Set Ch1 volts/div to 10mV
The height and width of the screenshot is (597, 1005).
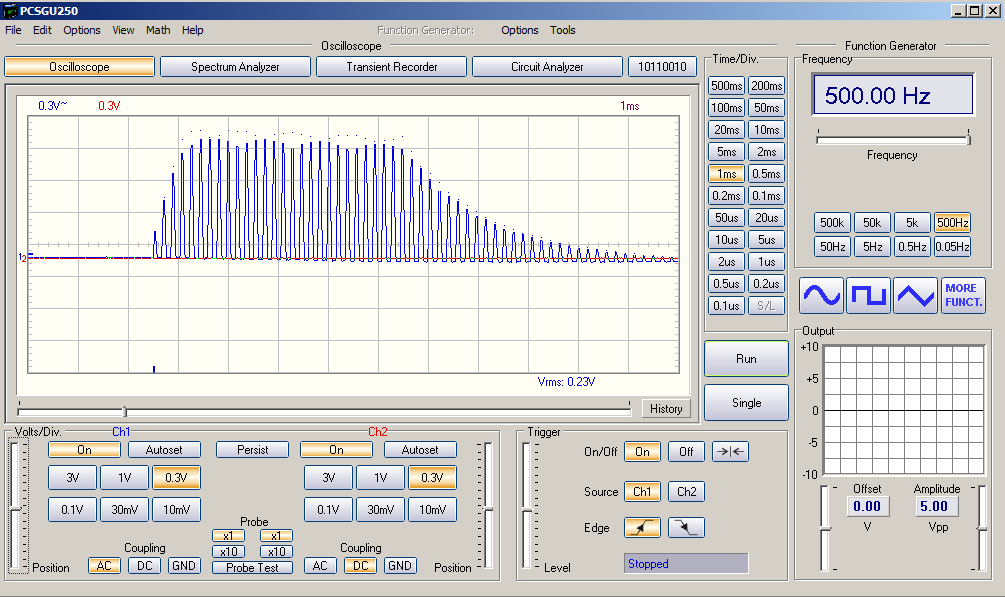tap(176, 510)
